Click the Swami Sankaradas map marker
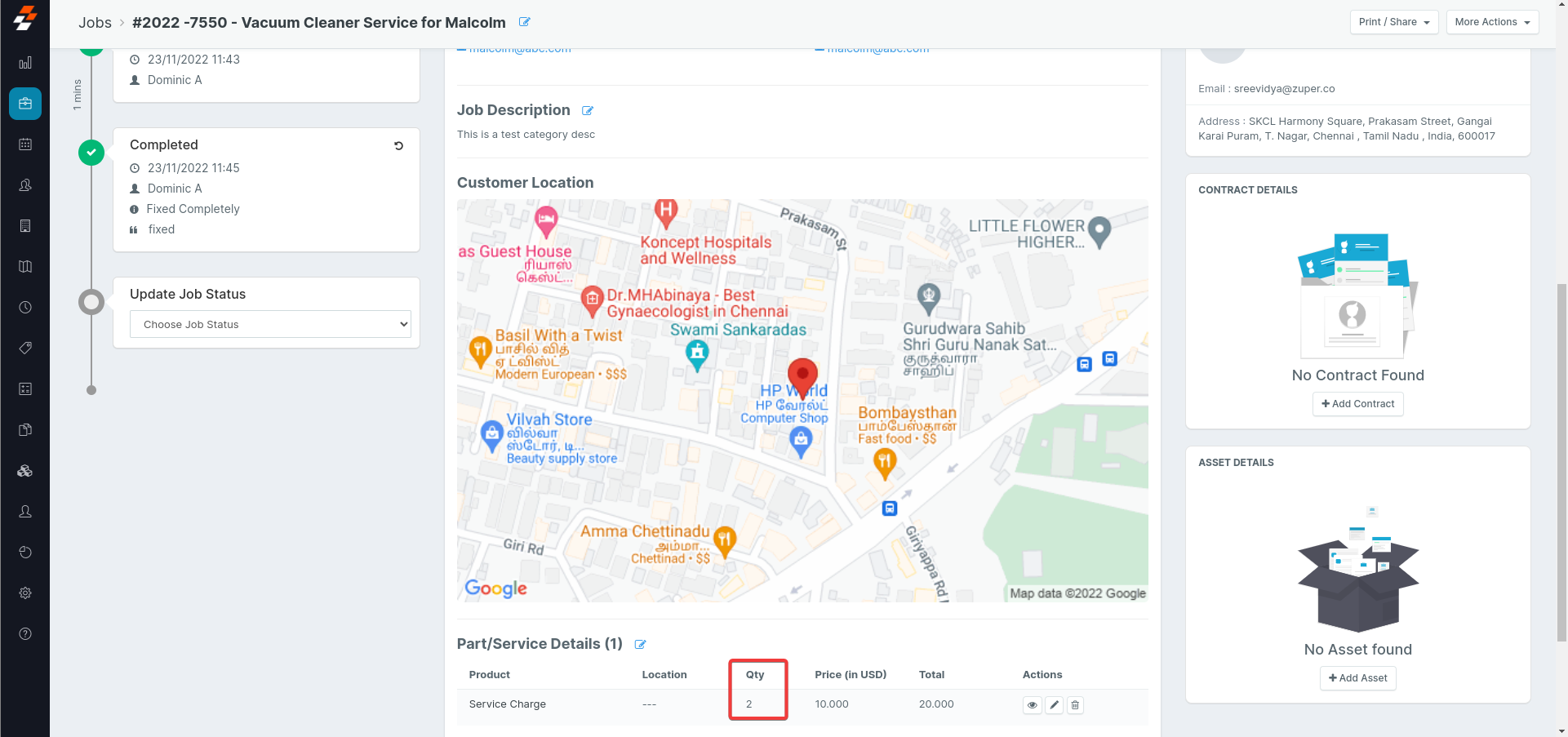Viewport: 1568px width, 737px height. 697,355
